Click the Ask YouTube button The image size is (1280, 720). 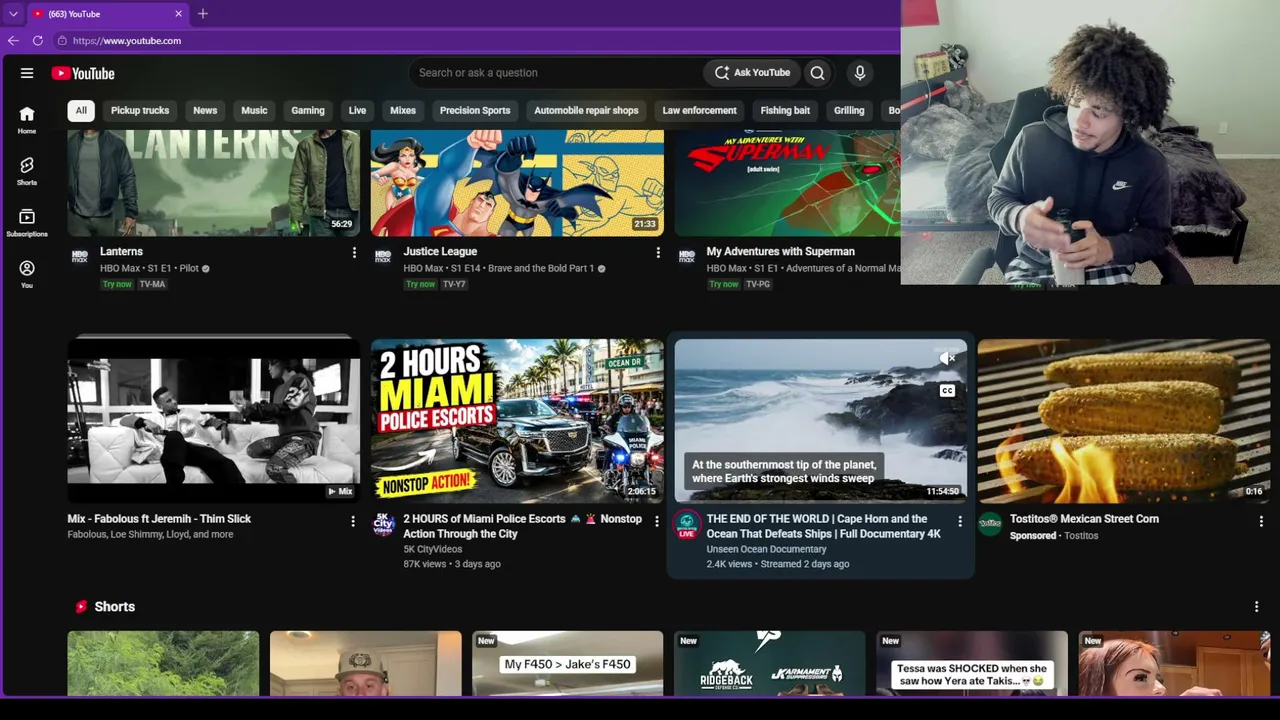(752, 73)
